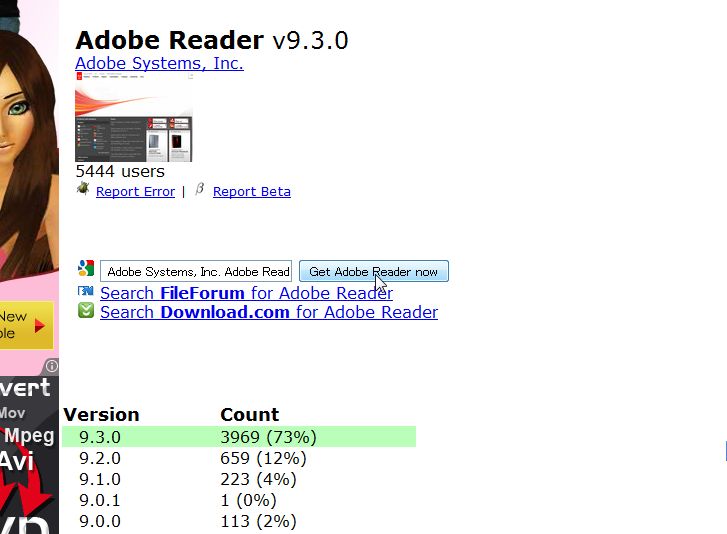Click the red arrow on yellow ad button
The height and width of the screenshot is (534, 727).
tap(40, 326)
